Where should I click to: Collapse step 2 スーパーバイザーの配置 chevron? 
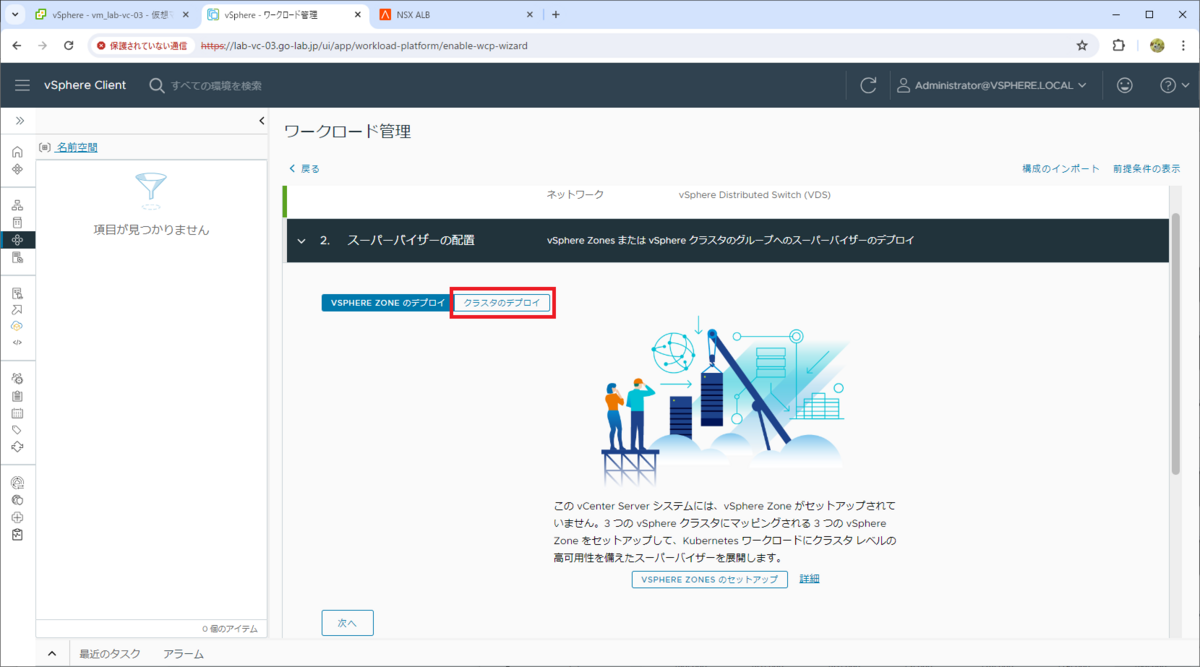[x=302, y=241]
